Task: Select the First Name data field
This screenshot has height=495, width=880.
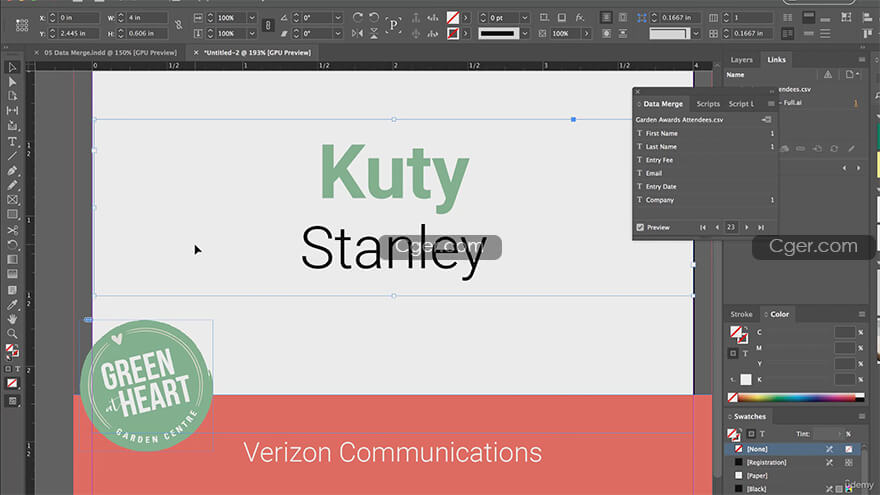Action: 705,134
